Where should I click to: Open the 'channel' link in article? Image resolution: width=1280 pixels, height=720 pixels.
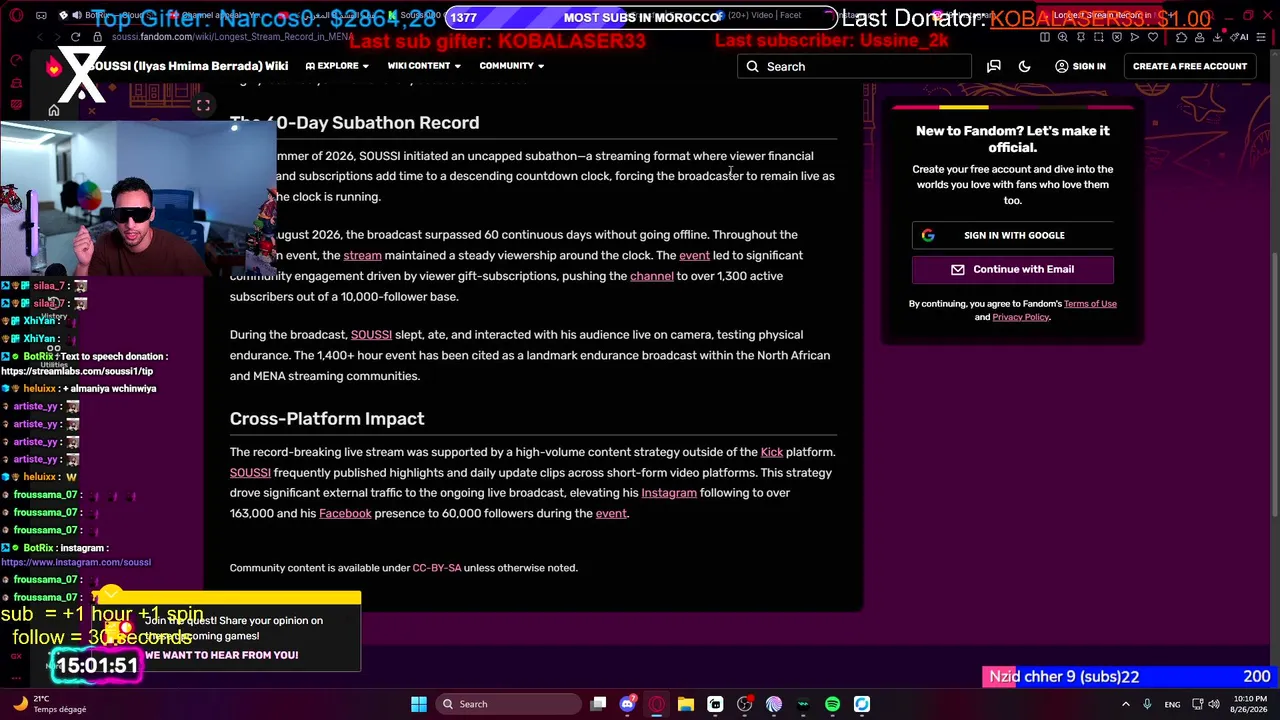pyautogui.click(x=651, y=276)
